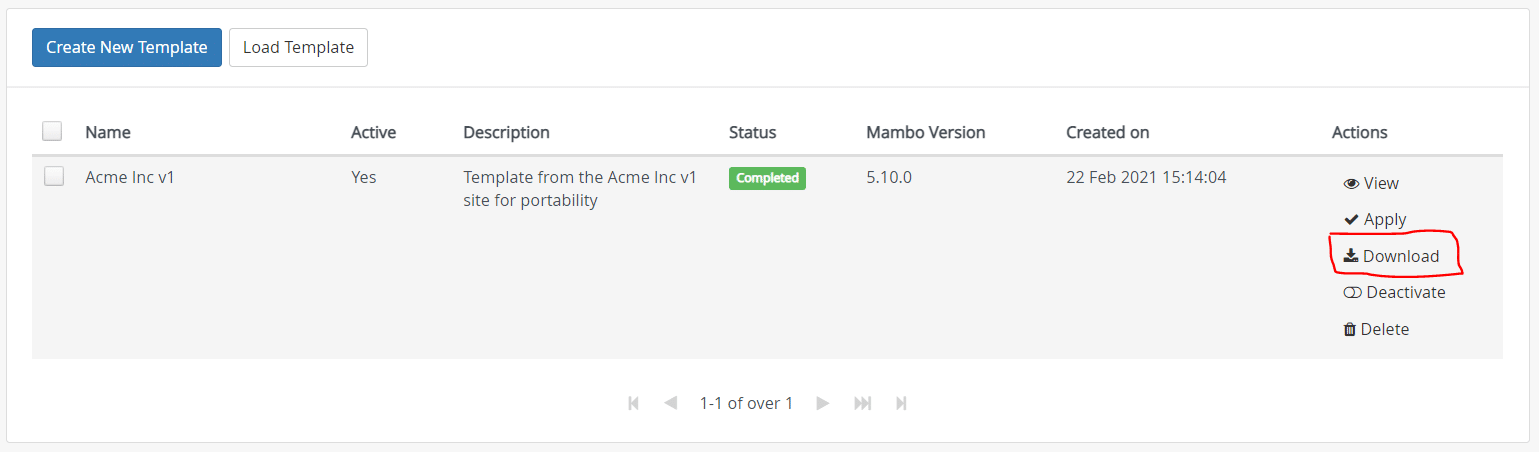Click the Create New Template button
The height and width of the screenshot is (452, 1539).
tap(127, 47)
